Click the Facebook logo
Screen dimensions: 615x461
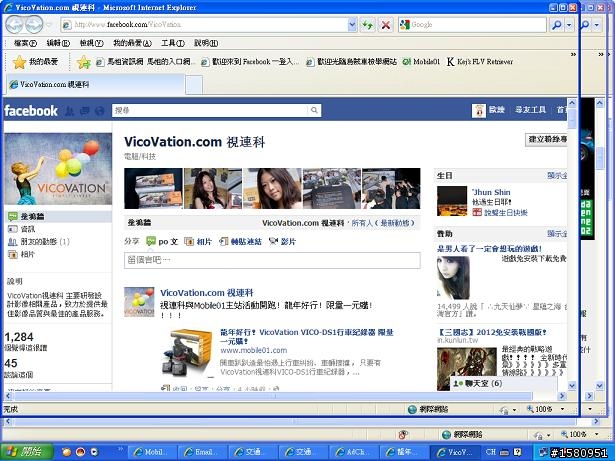(31, 111)
